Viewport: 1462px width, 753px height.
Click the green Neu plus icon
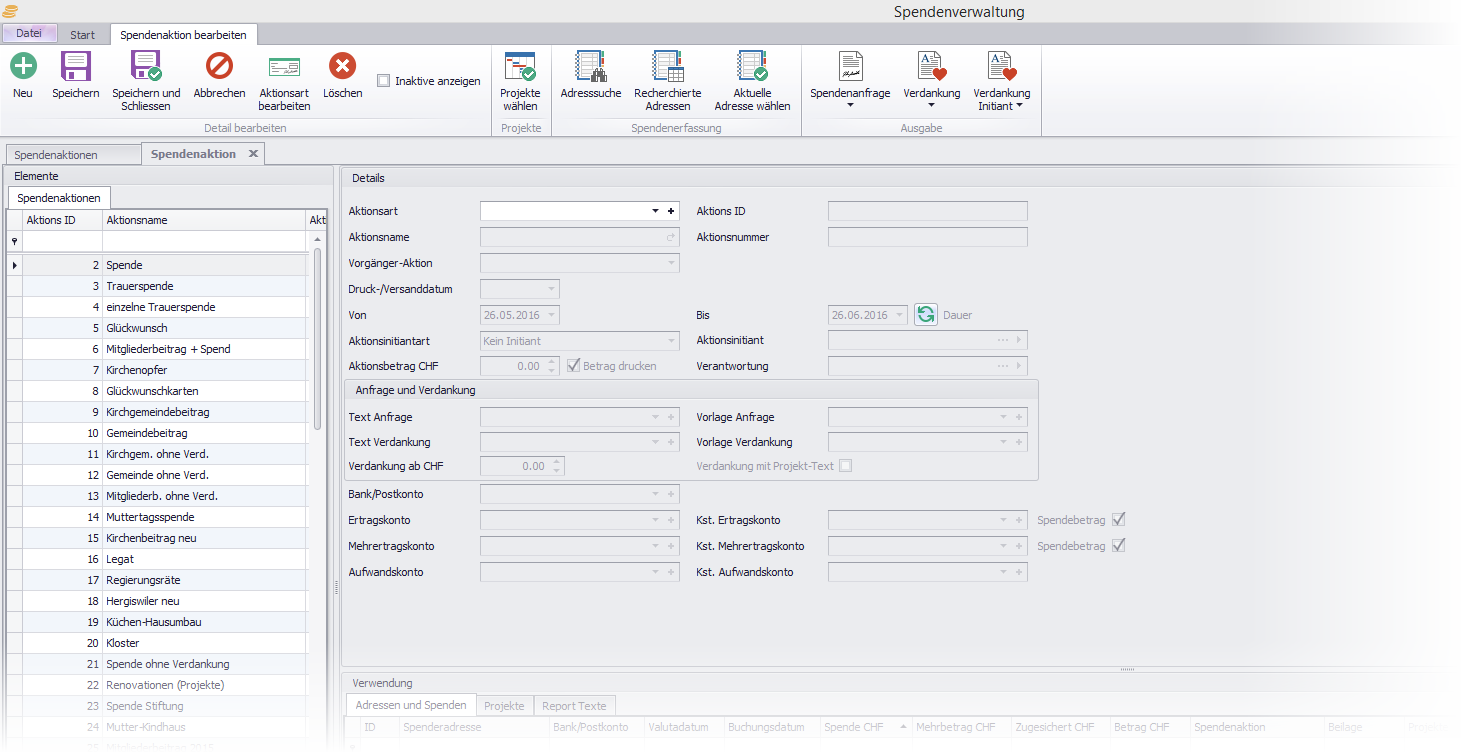coord(23,67)
